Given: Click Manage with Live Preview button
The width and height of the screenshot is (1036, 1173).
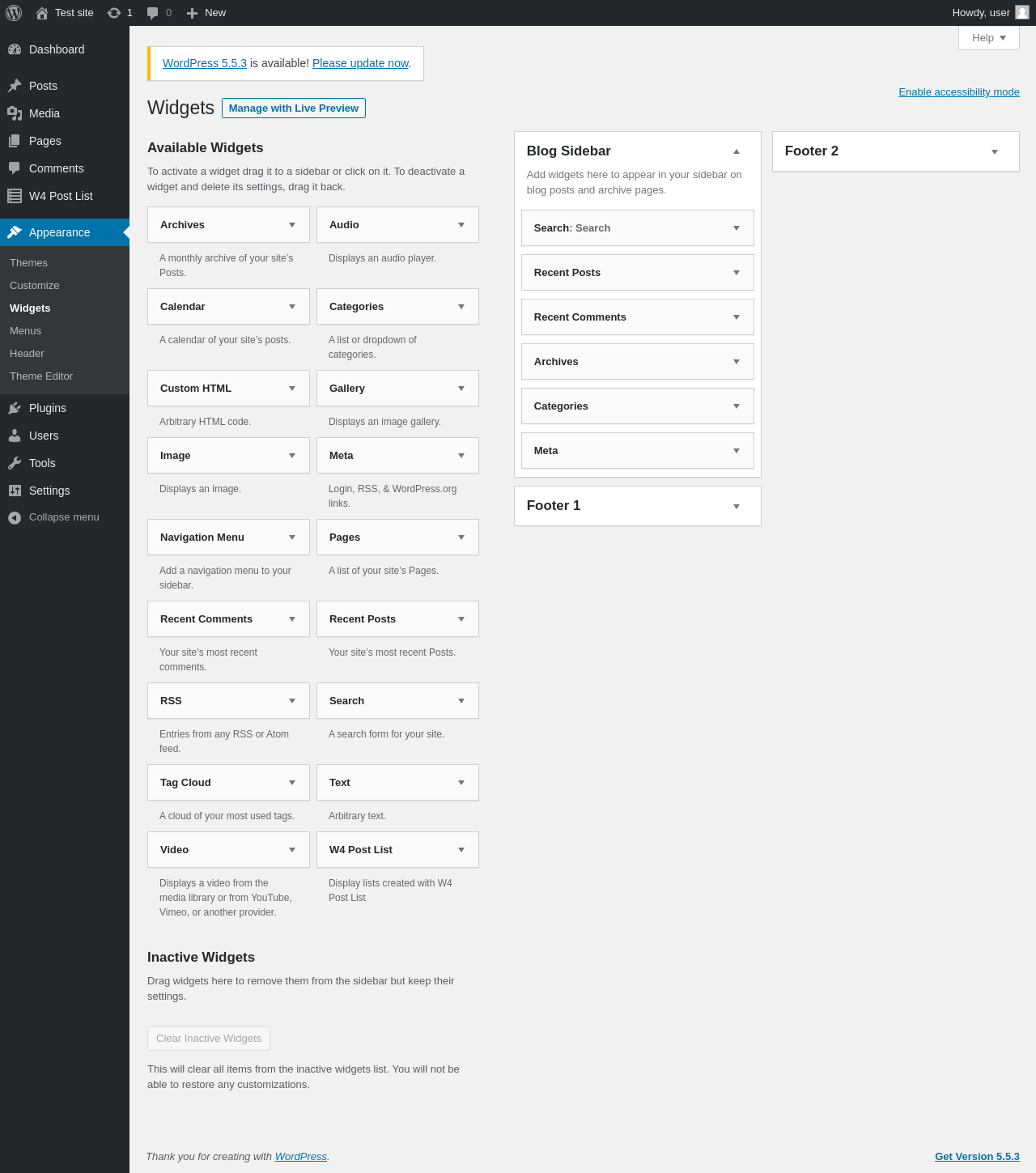Looking at the screenshot, I should (x=294, y=108).
